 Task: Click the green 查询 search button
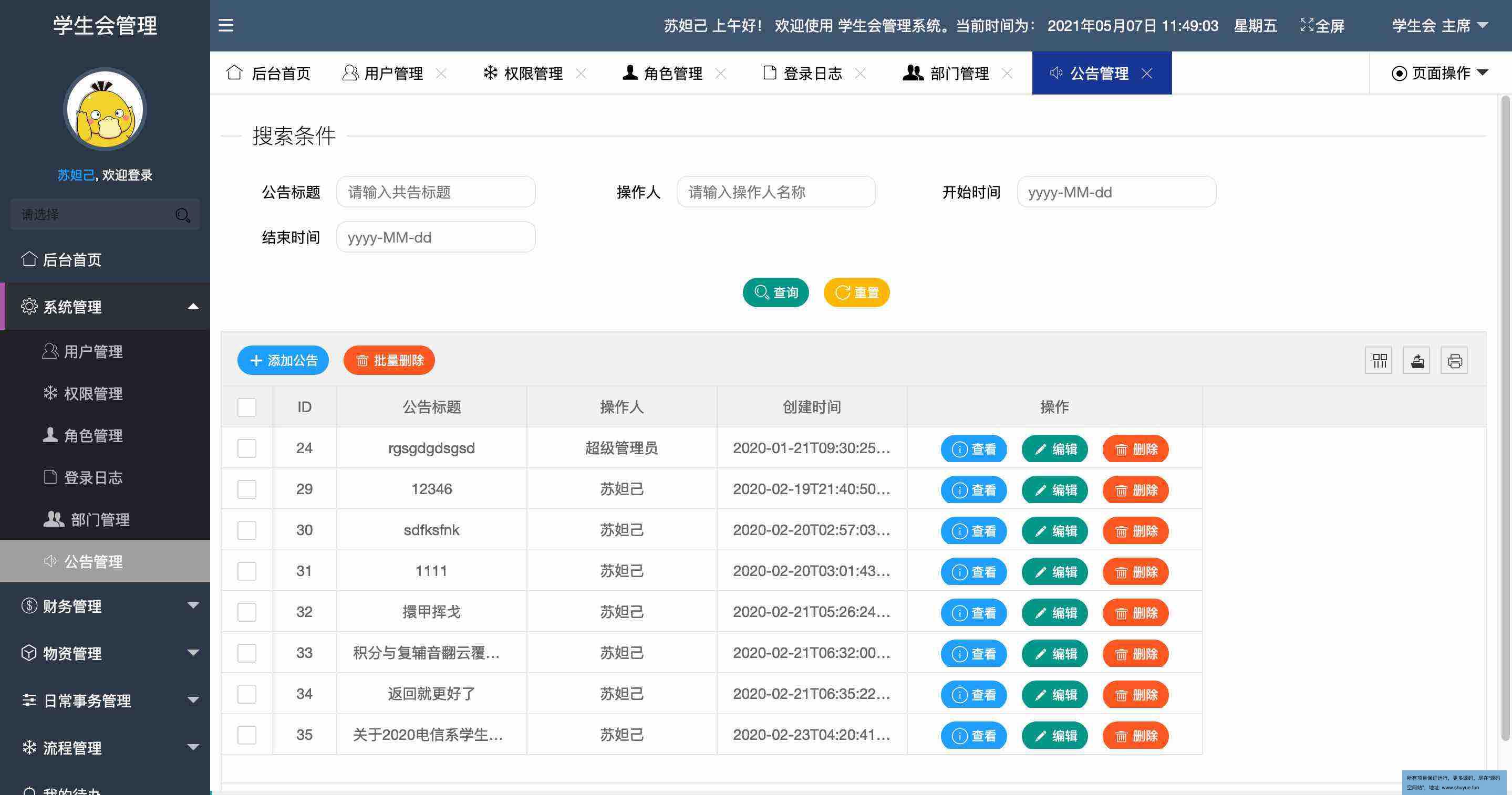(775, 292)
